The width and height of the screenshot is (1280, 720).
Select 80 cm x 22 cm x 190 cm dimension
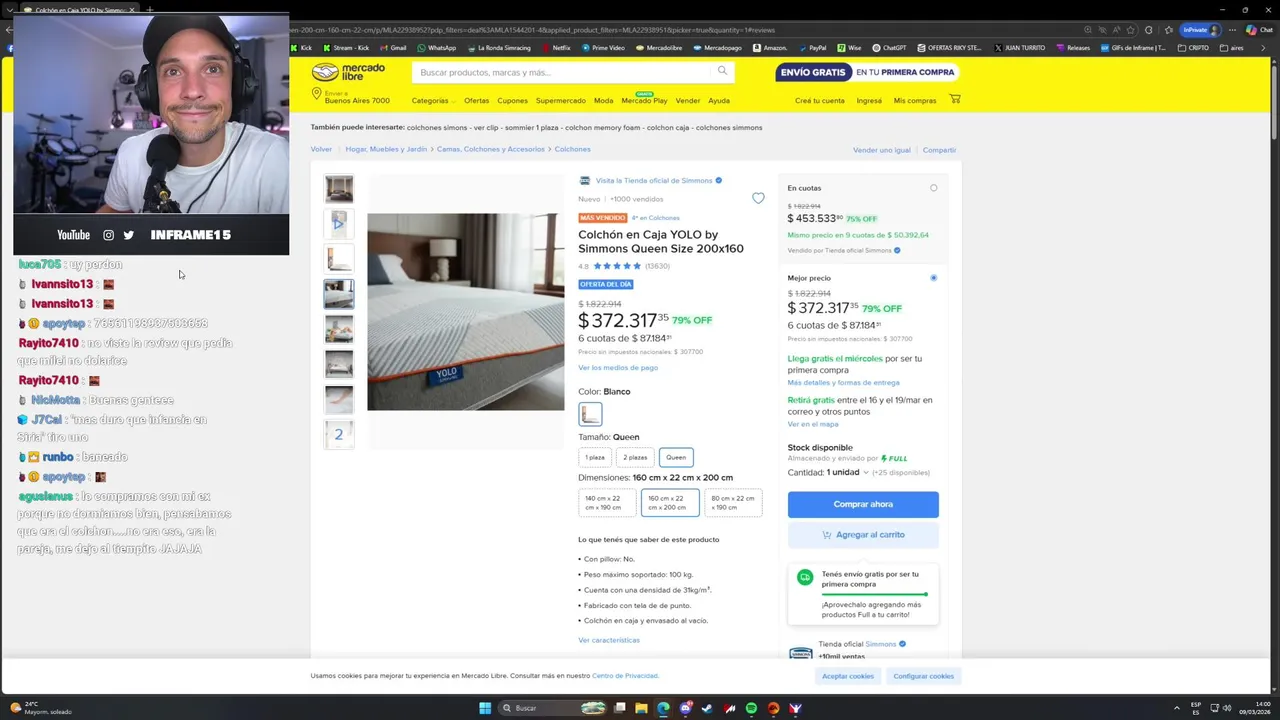tap(732, 502)
